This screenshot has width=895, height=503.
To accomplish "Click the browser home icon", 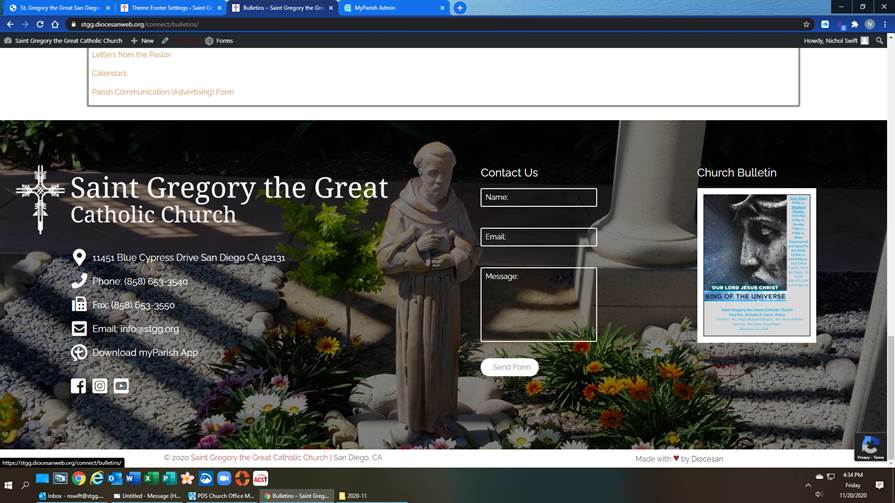I will coord(55,24).
